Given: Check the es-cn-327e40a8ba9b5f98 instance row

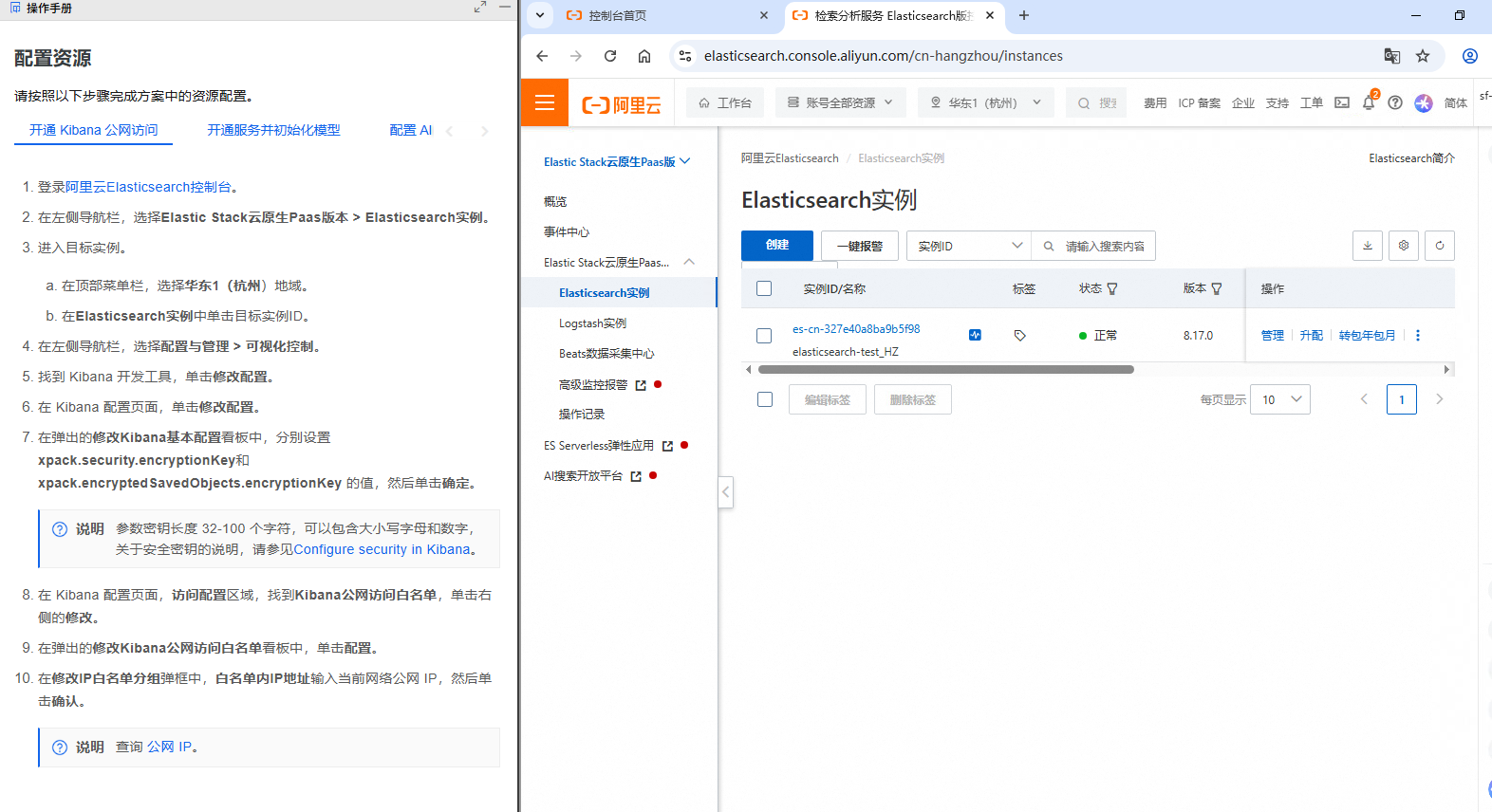Looking at the screenshot, I should [x=764, y=336].
